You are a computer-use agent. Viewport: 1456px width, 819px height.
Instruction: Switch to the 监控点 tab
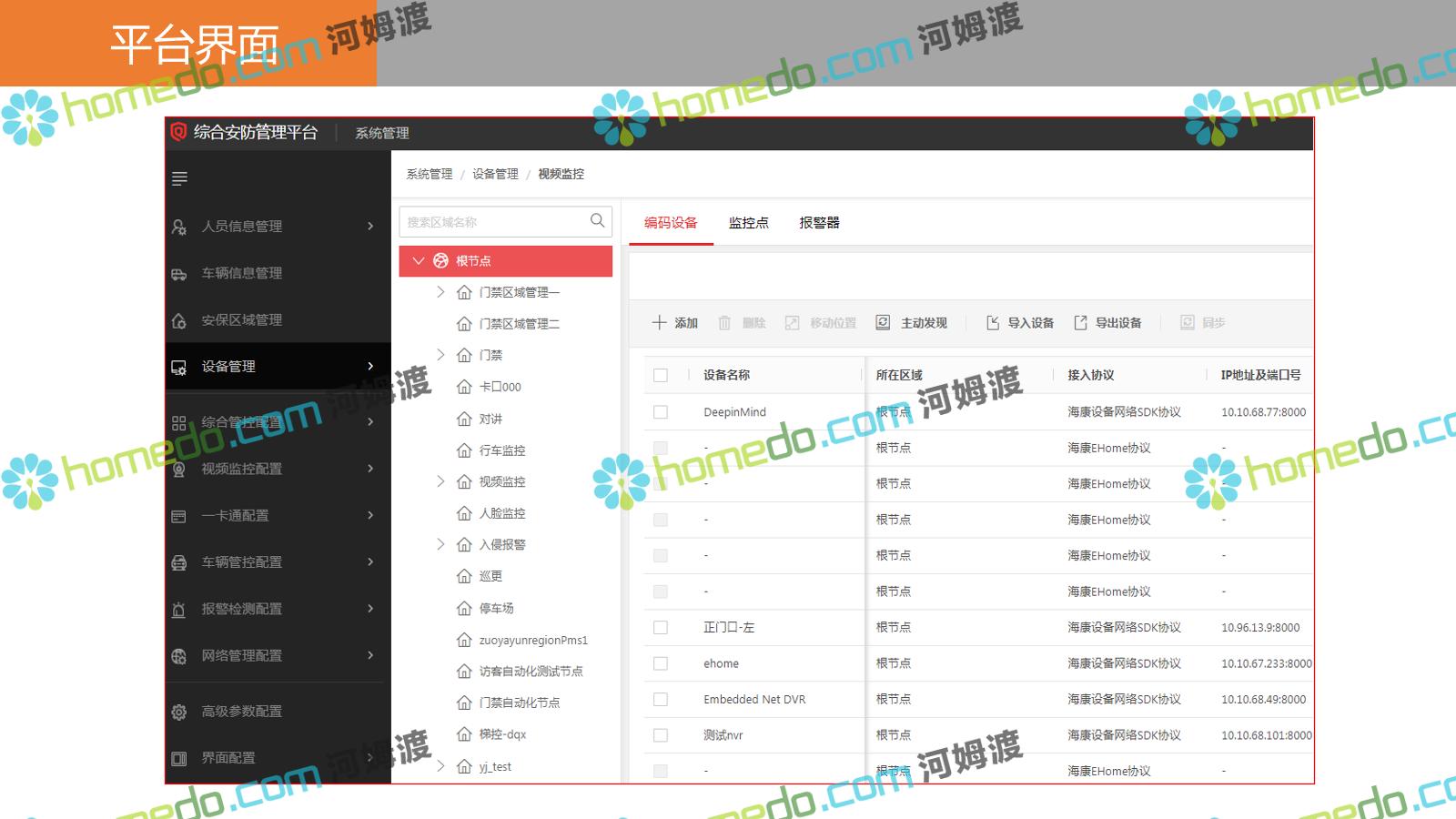[x=748, y=222]
